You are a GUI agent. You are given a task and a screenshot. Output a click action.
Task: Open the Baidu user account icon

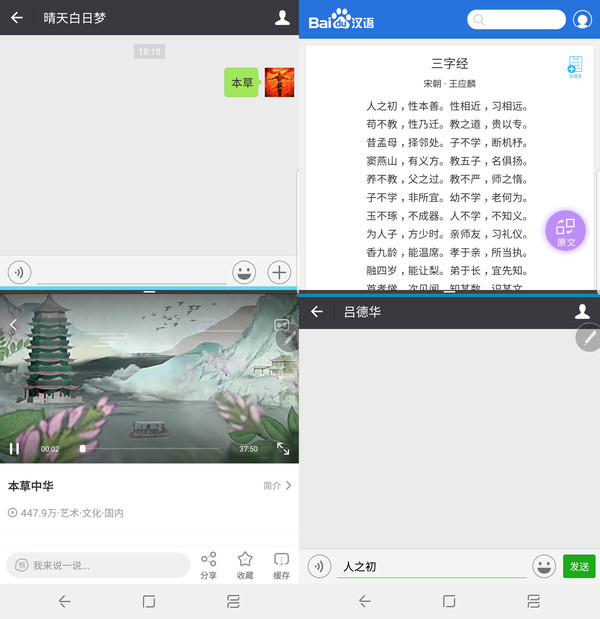(x=583, y=20)
